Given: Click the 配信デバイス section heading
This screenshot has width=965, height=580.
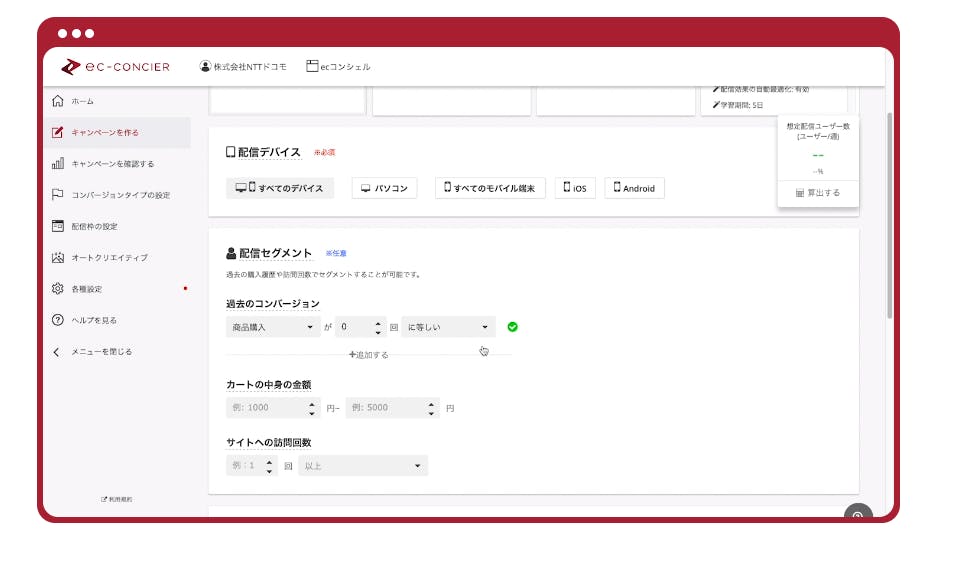Looking at the screenshot, I should click(269, 152).
